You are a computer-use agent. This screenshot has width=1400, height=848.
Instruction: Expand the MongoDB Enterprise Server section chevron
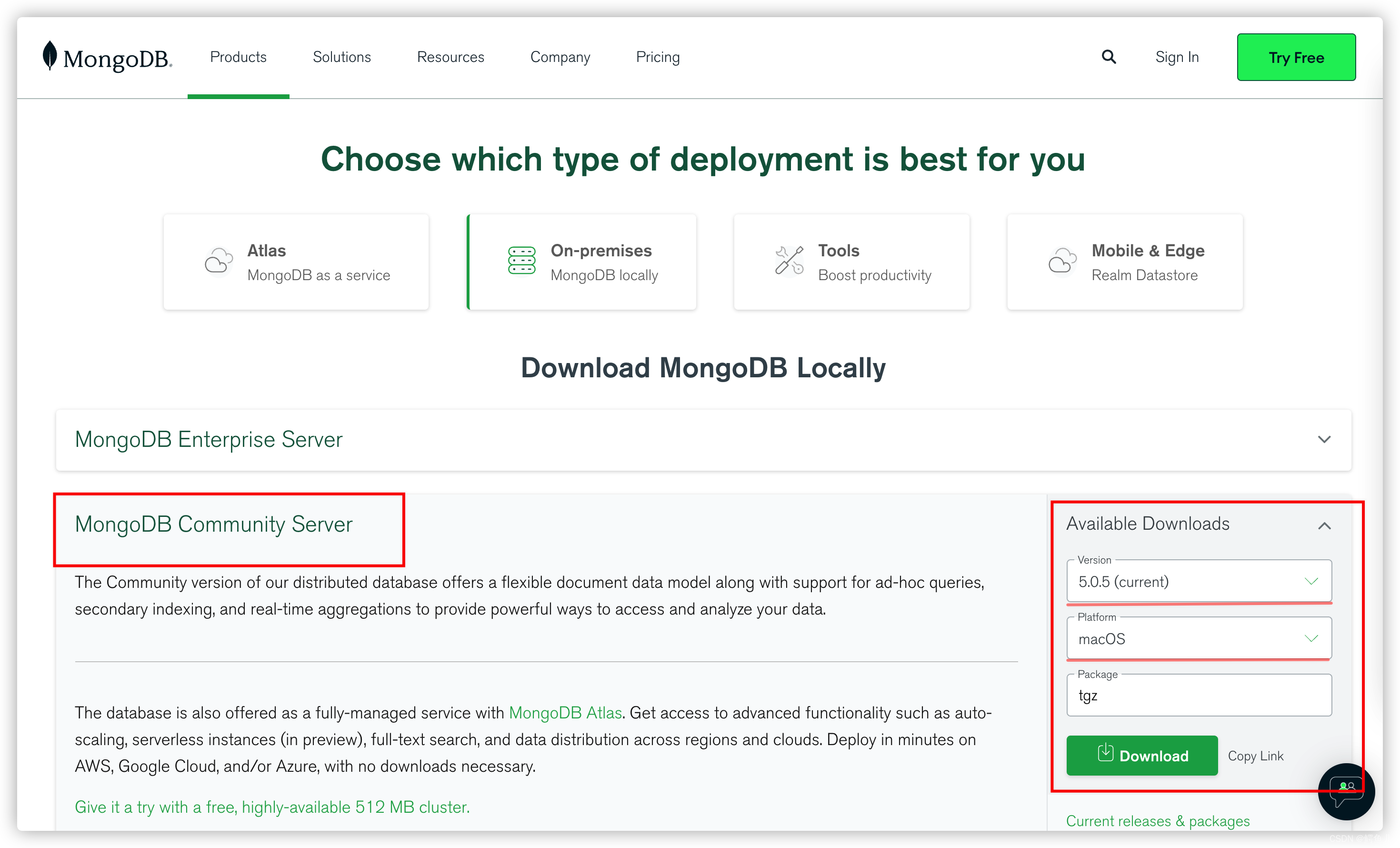coord(1324,439)
